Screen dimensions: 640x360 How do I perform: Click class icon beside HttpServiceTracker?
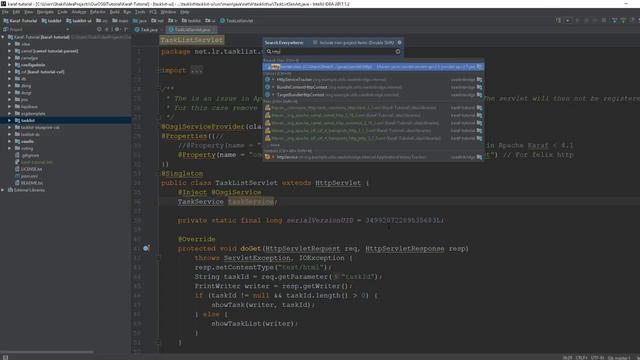click(267, 80)
